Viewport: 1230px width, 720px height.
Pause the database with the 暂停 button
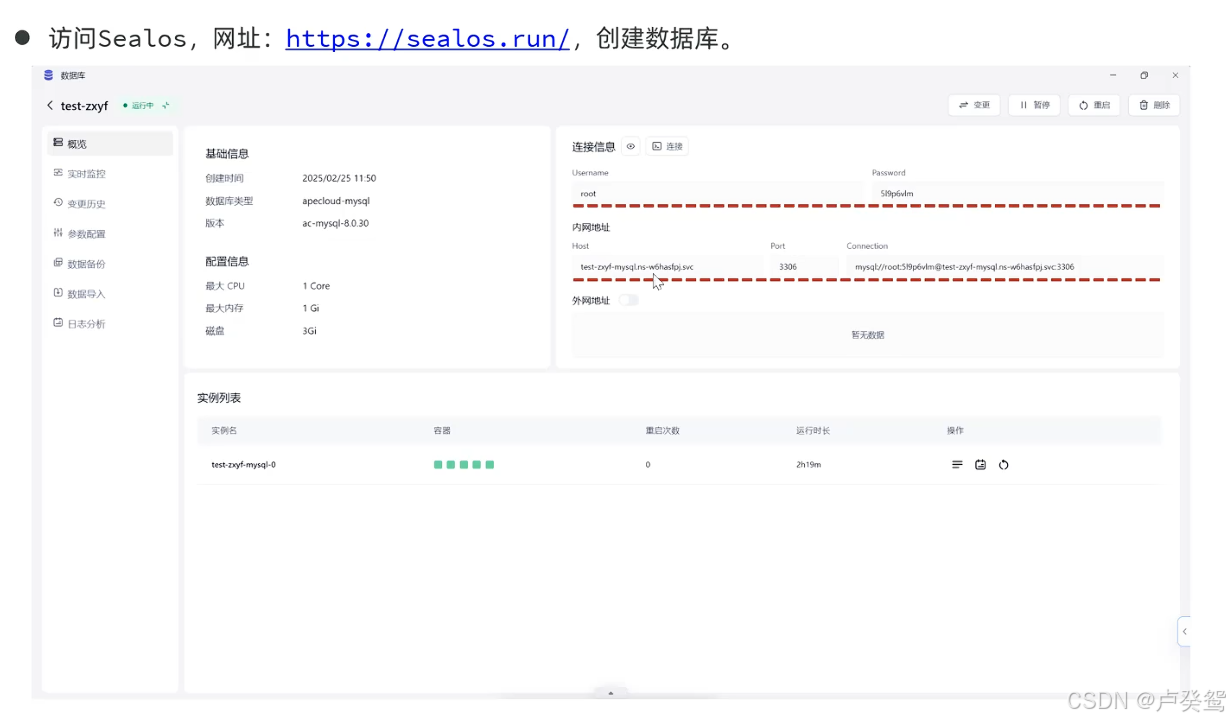[1034, 105]
